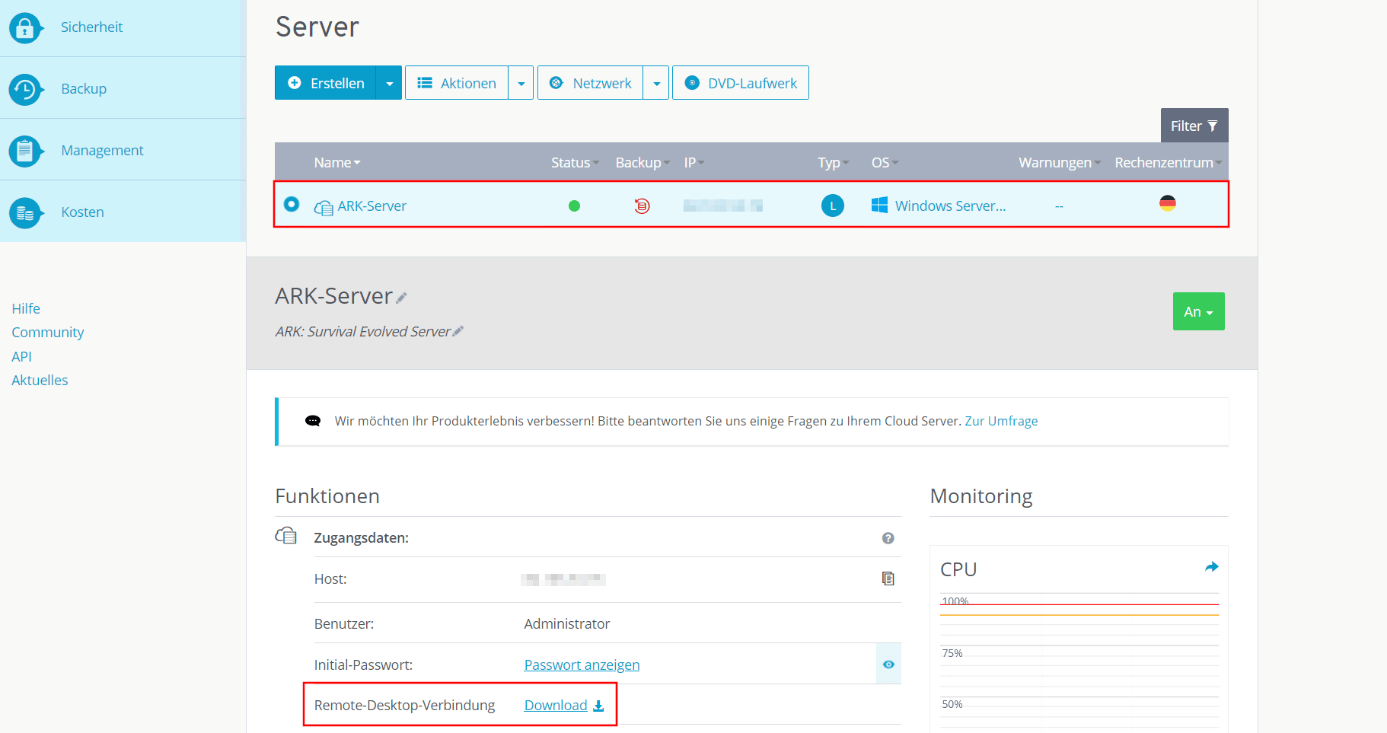The width and height of the screenshot is (1387, 733).
Task: Click the speech bubble survey icon
Action: [x=313, y=421]
